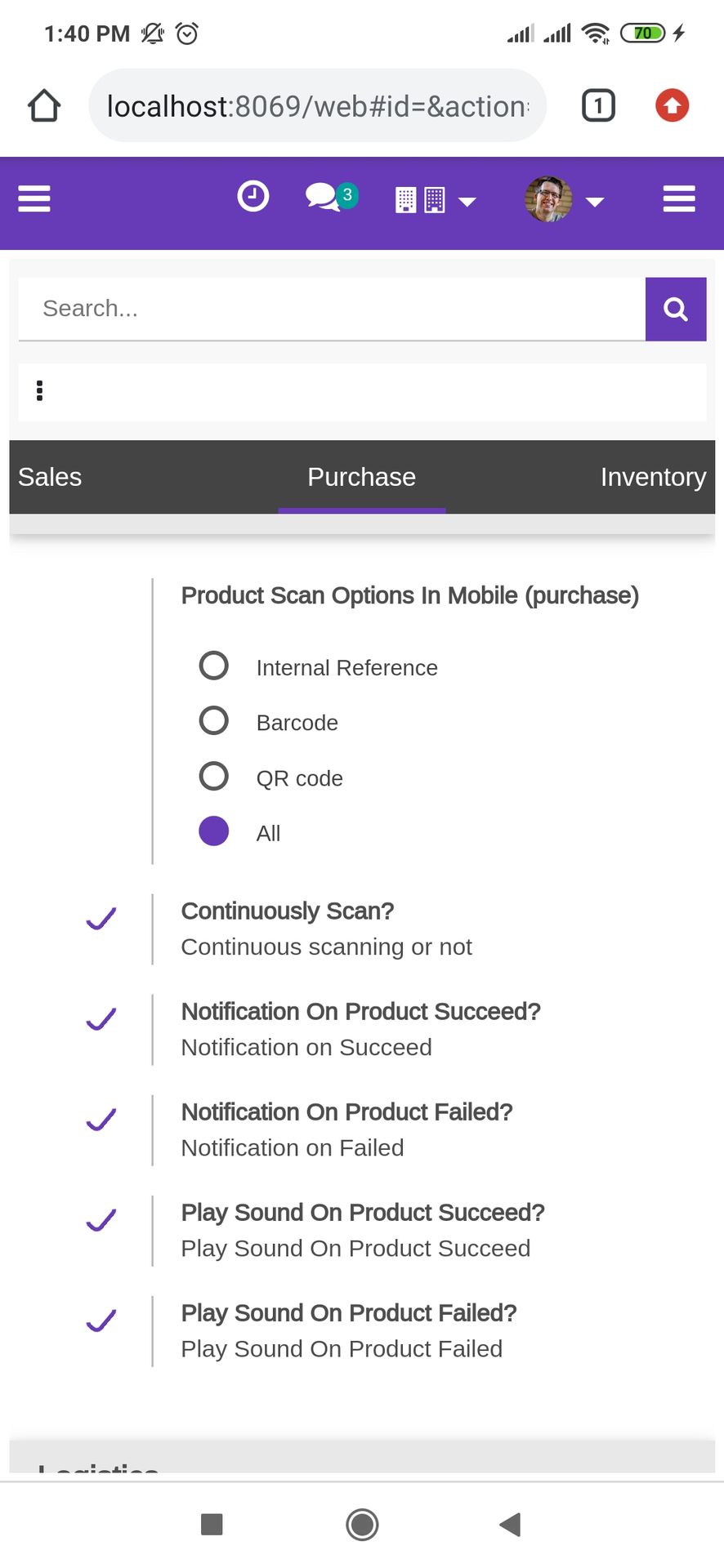Switch to the Inventory tab

pos(653,477)
